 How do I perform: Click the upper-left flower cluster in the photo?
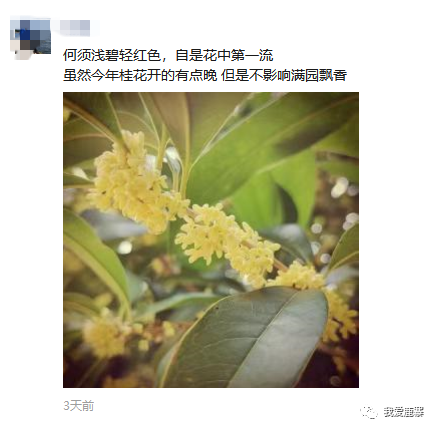[x=133, y=180]
